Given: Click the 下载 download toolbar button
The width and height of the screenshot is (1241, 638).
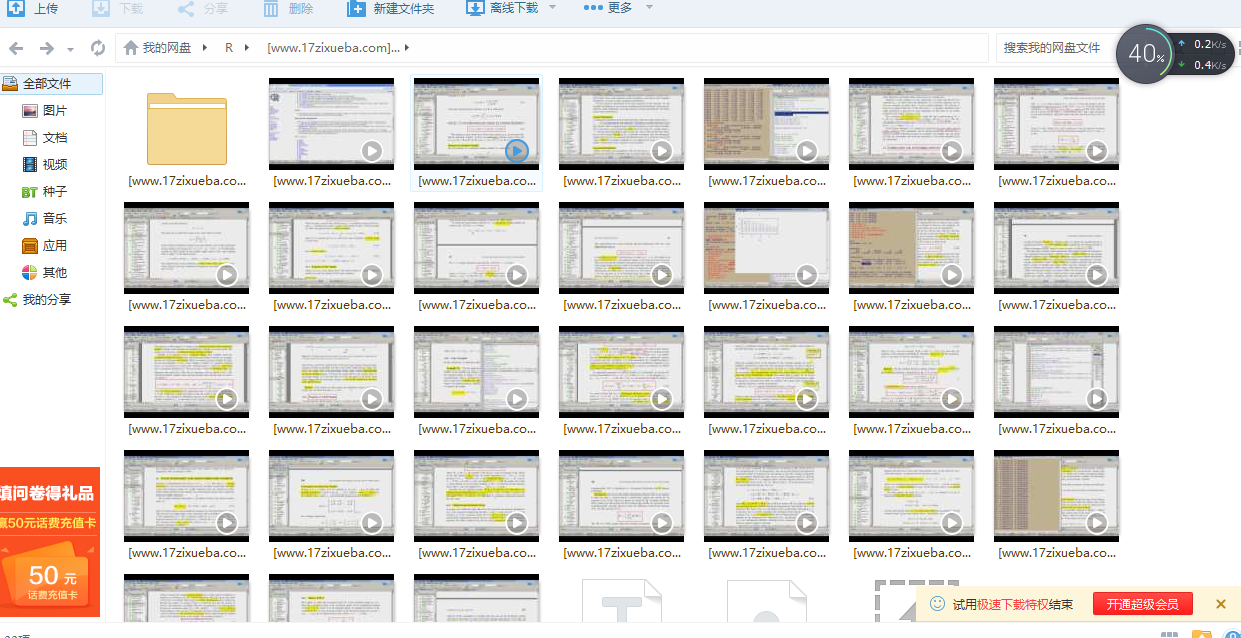Looking at the screenshot, I should pos(118,8).
